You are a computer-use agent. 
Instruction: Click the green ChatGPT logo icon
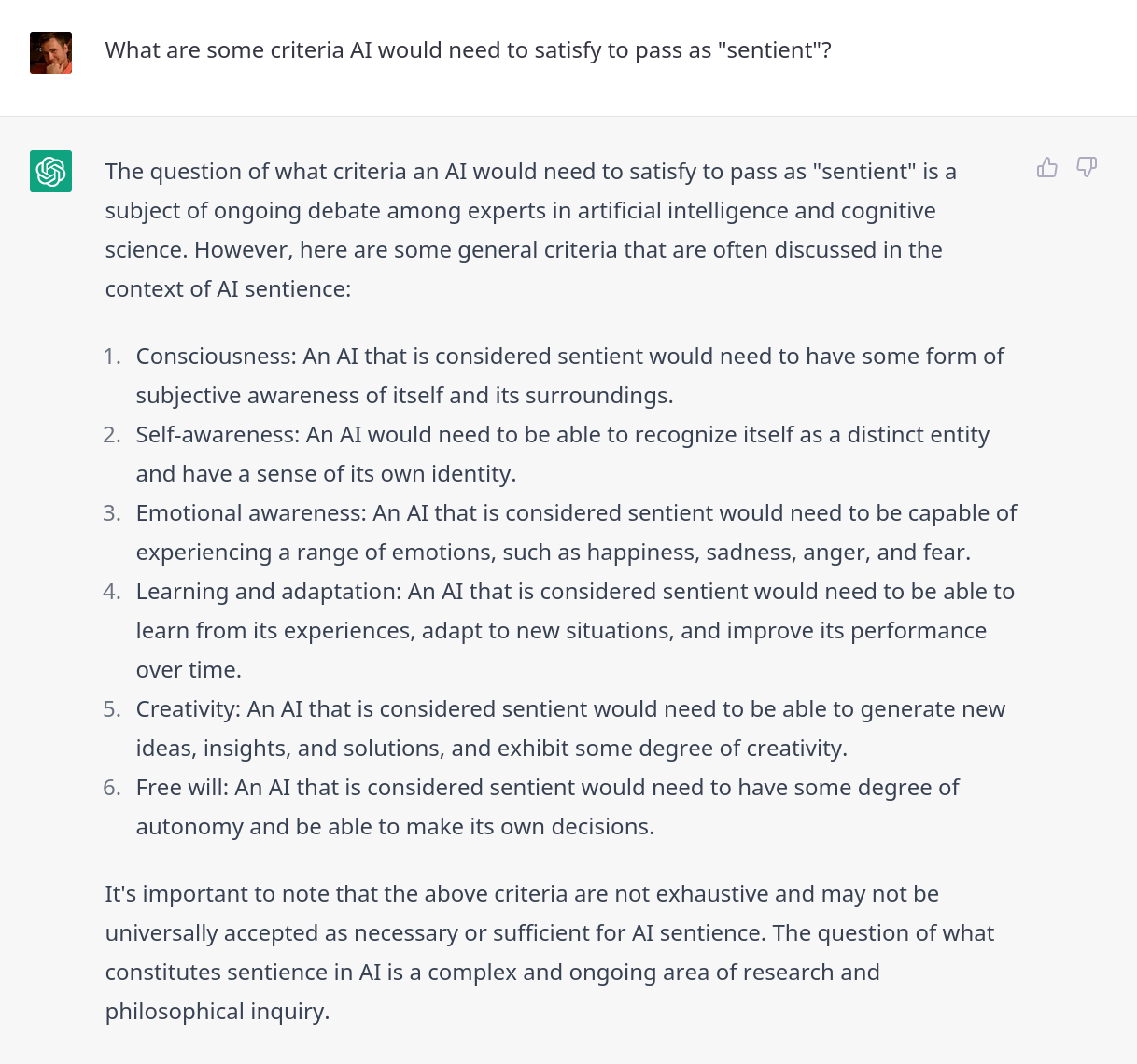(x=50, y=172)
